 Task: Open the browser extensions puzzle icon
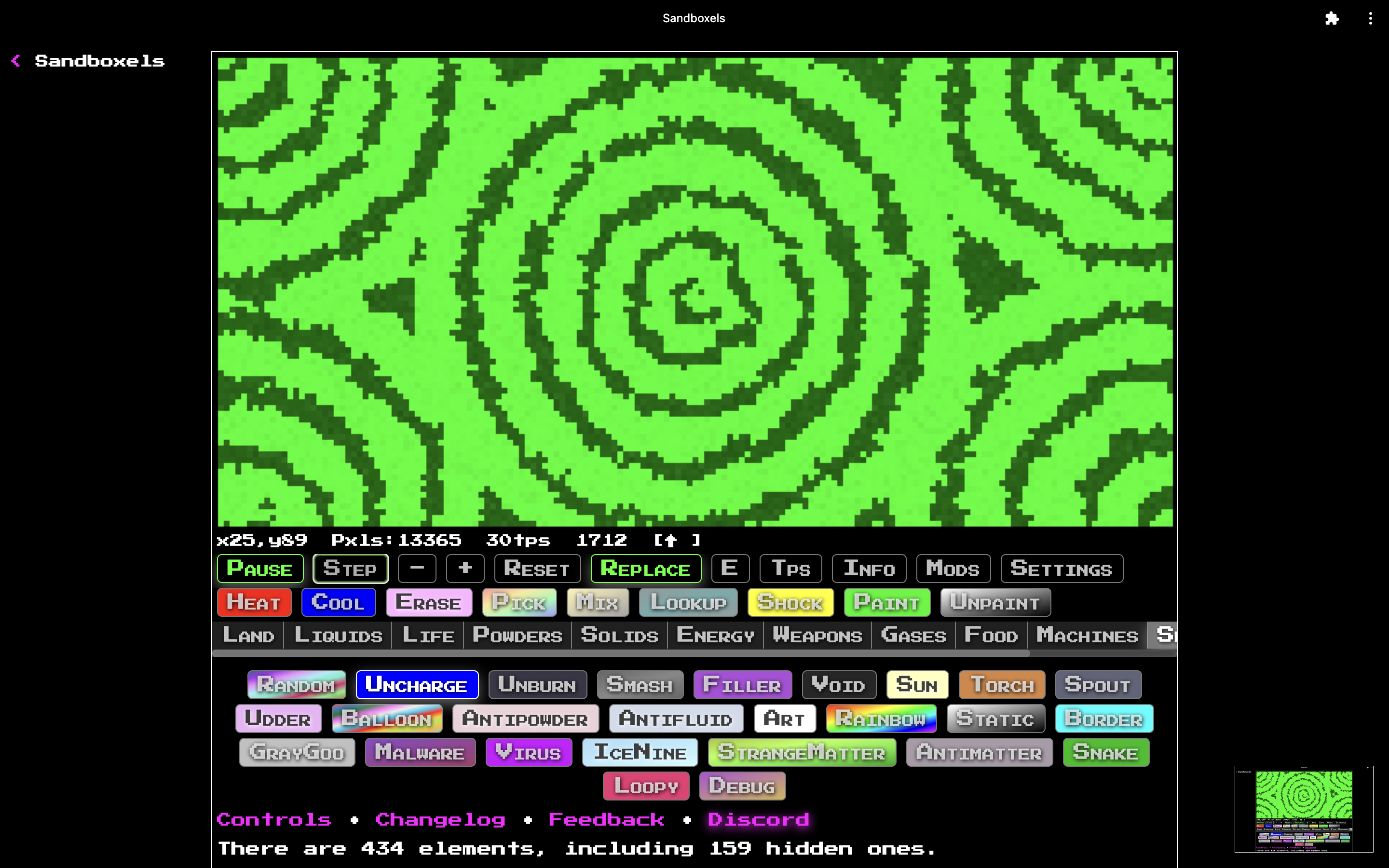pos(1332,18)
